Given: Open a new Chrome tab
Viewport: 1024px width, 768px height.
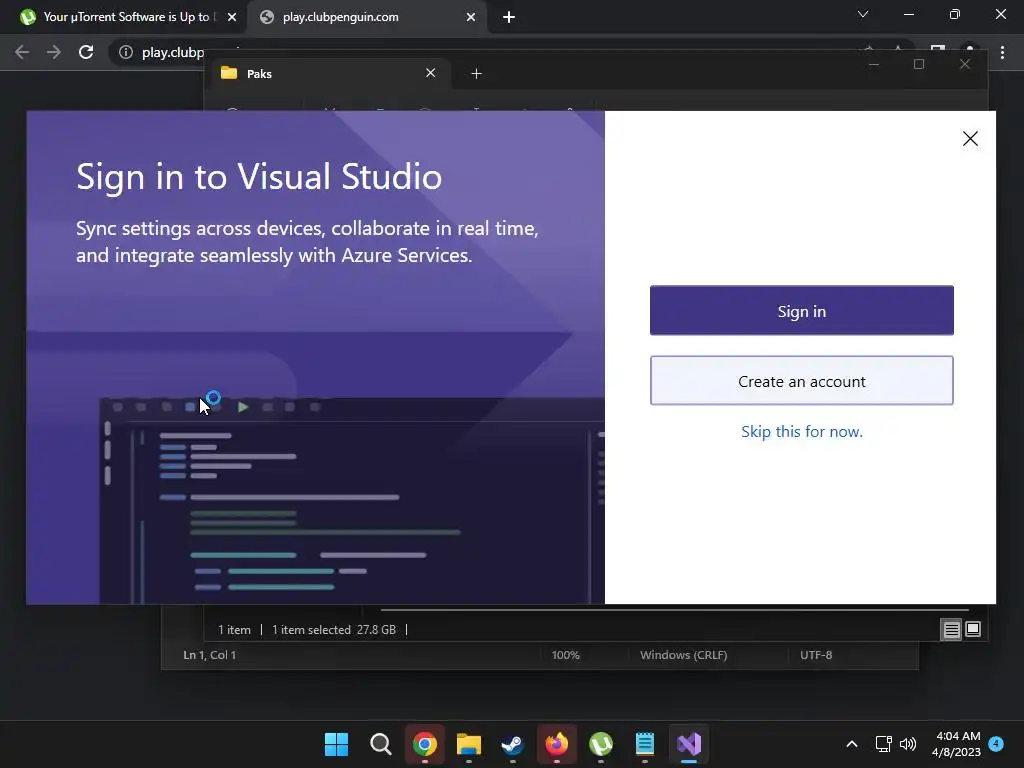Looking at the screenshot, I should pos(509,18).
